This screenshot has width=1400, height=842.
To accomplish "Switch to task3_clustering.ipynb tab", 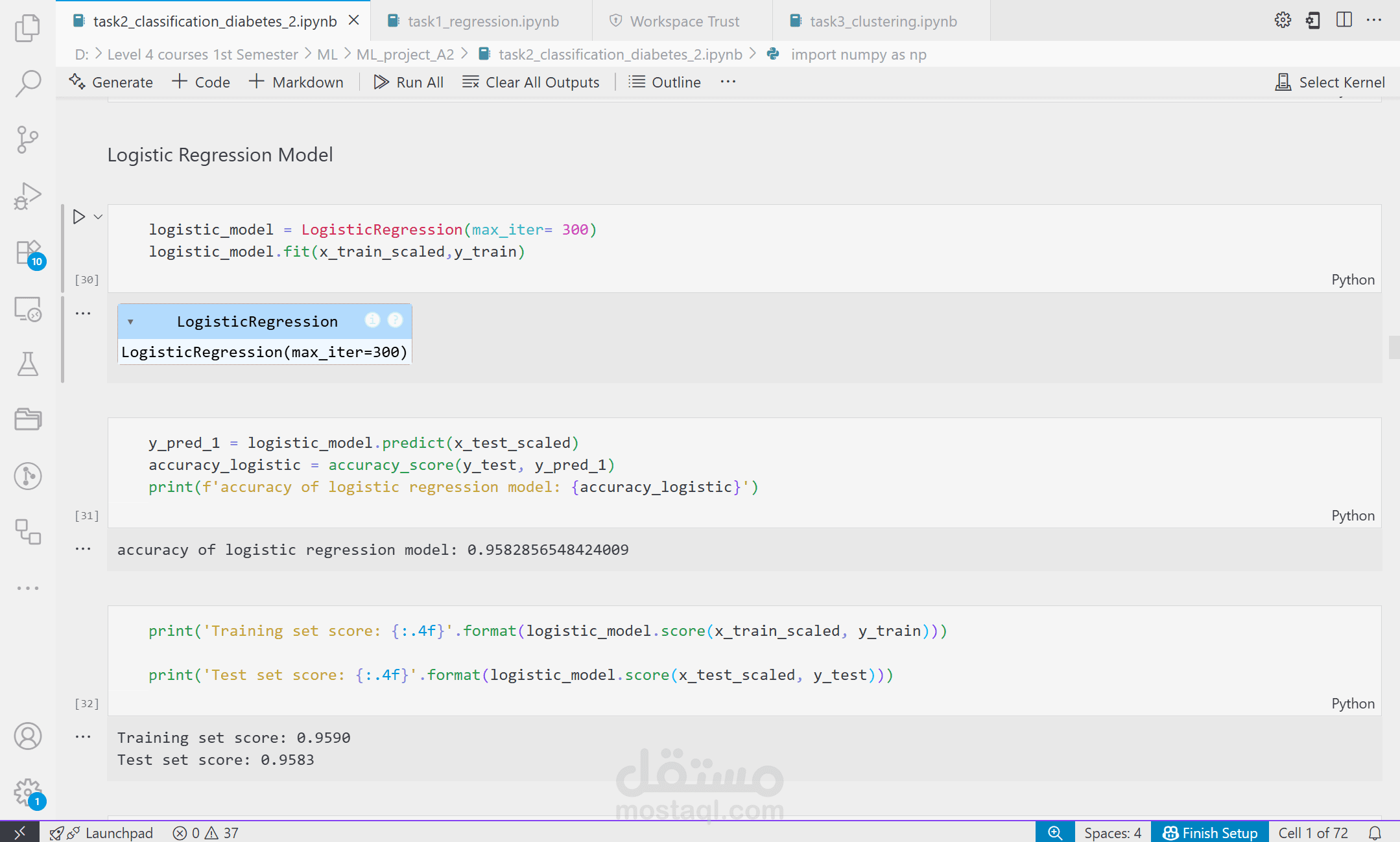I will (x=883, y=21).
